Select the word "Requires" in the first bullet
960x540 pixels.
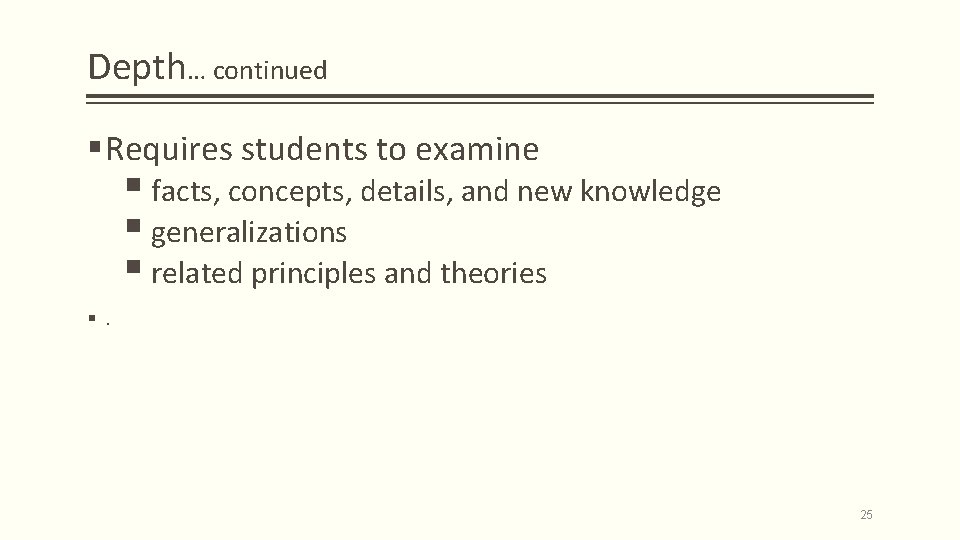click(169, 151)
